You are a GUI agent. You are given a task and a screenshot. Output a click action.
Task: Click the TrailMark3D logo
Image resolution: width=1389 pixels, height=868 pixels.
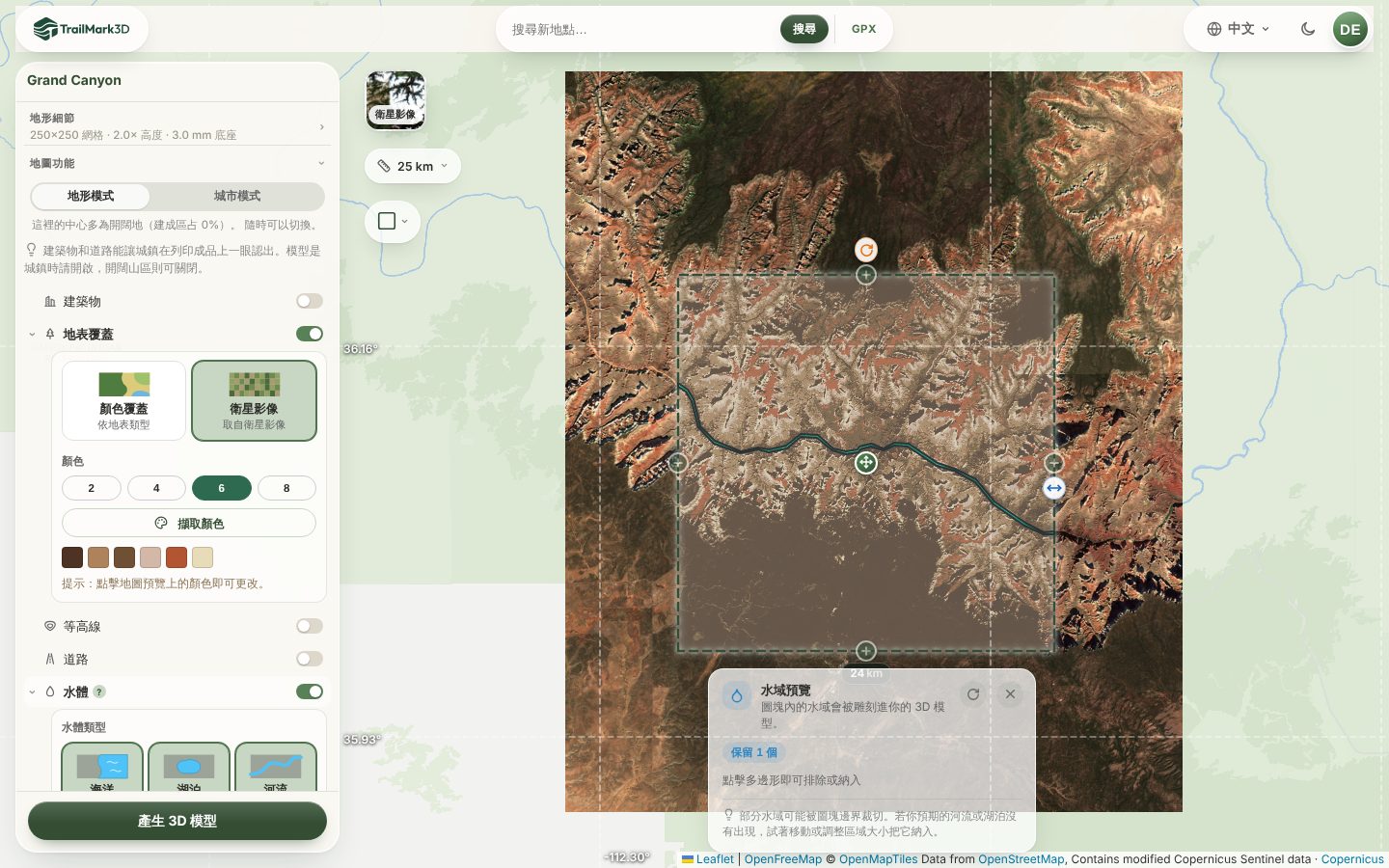[x=81, y=29]
